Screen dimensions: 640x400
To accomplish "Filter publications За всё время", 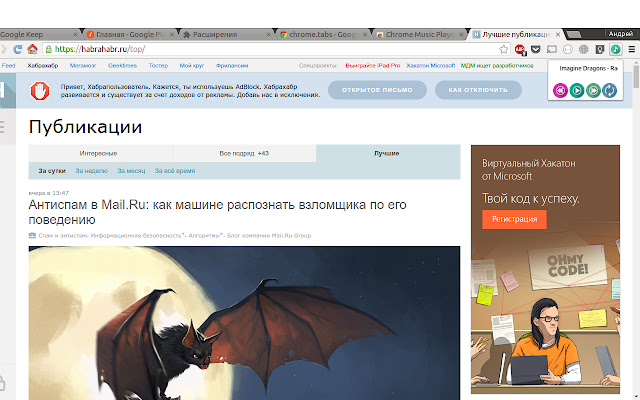I will (x=175, y=171).
